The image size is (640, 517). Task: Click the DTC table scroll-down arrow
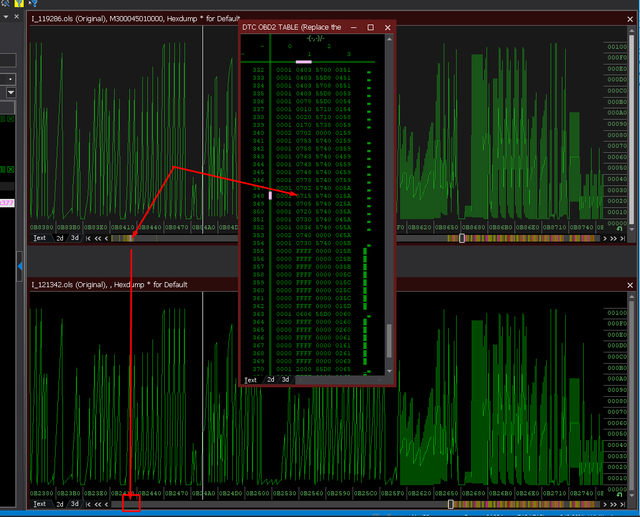[x=389, y=371]
